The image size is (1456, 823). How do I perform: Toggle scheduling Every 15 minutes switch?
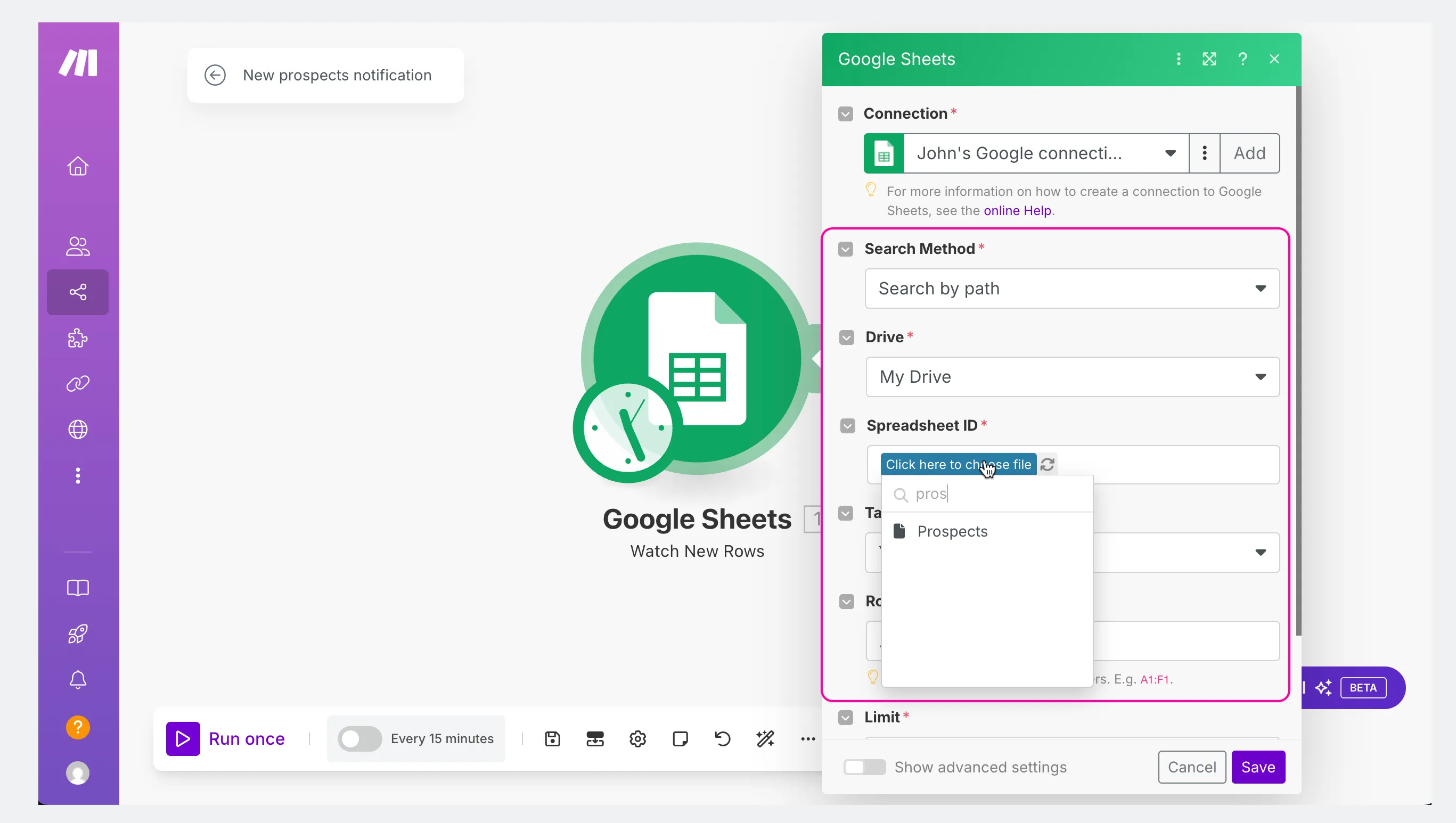point(359,739)
